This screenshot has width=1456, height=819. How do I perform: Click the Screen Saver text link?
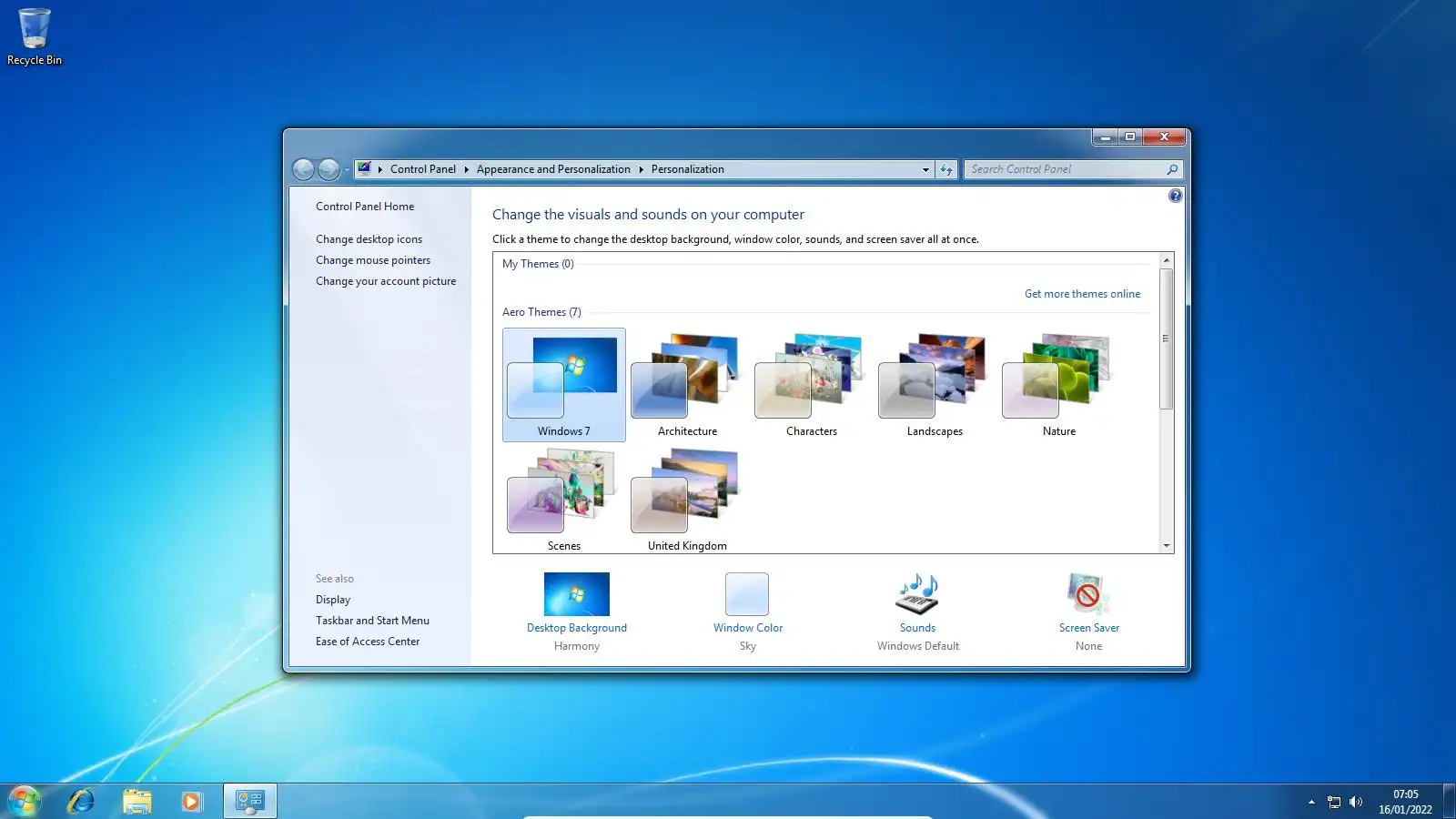1089,628
